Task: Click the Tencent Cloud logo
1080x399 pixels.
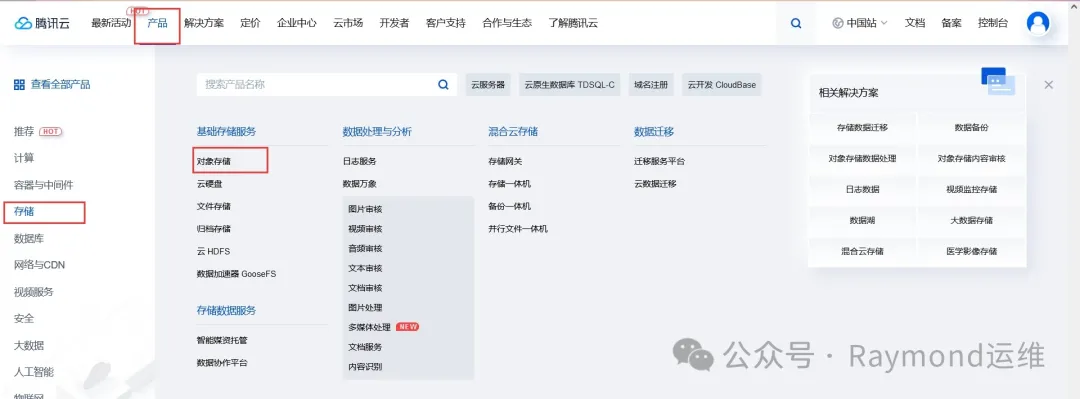Action: 42,23
